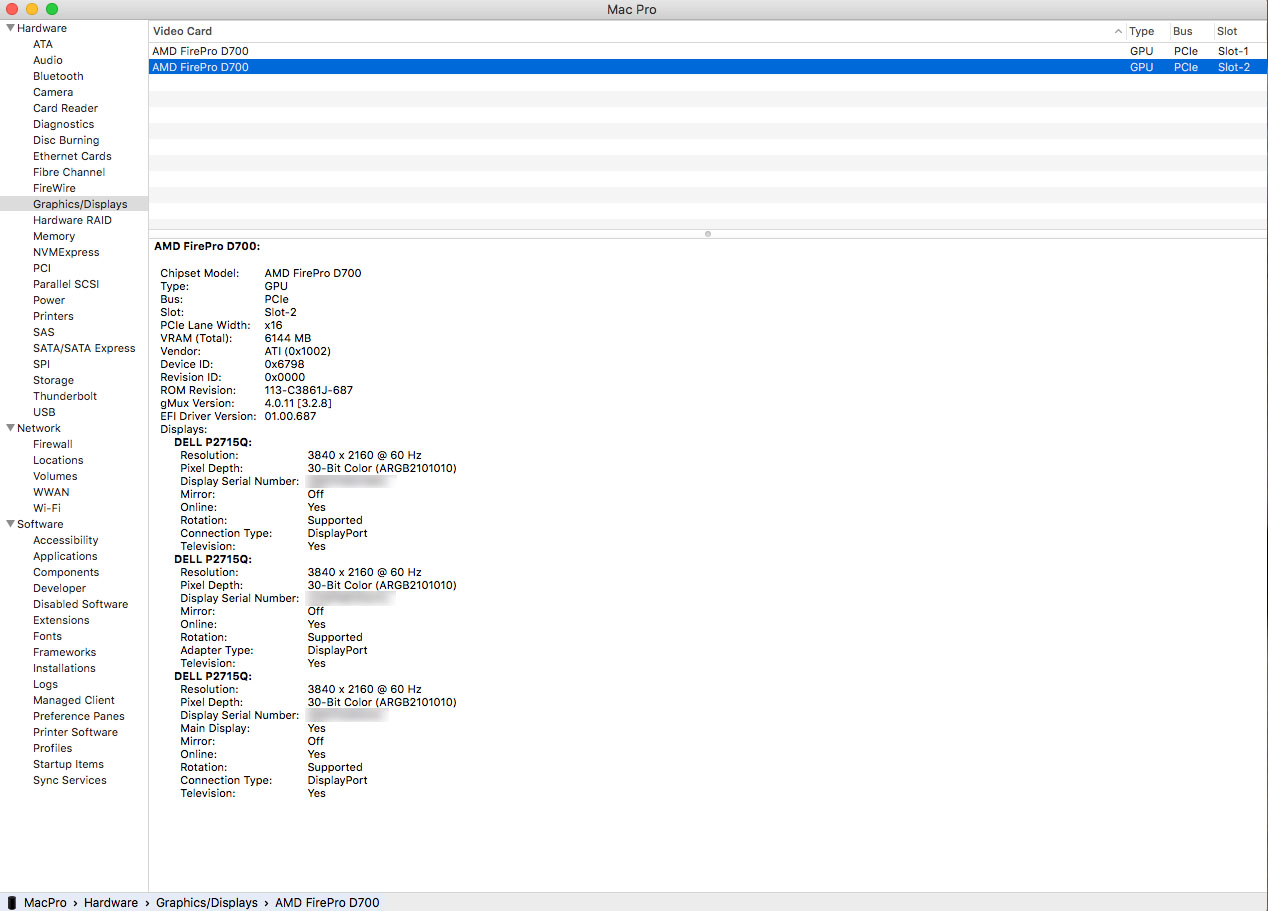Select NVMExpress in the sidebar

tap(66, 252)
